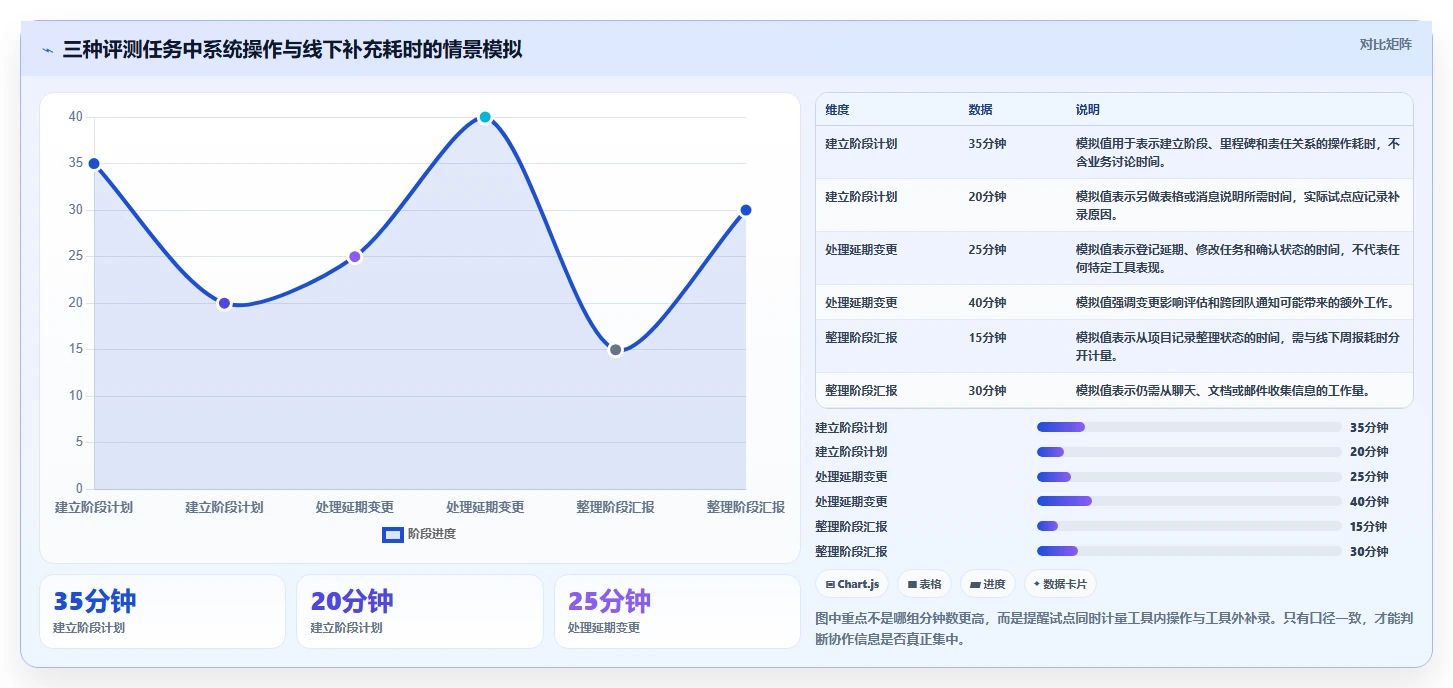Screen dimensions: 1453x688
Task: Select the 进度 chip
Action: click(x=987, y=584)
